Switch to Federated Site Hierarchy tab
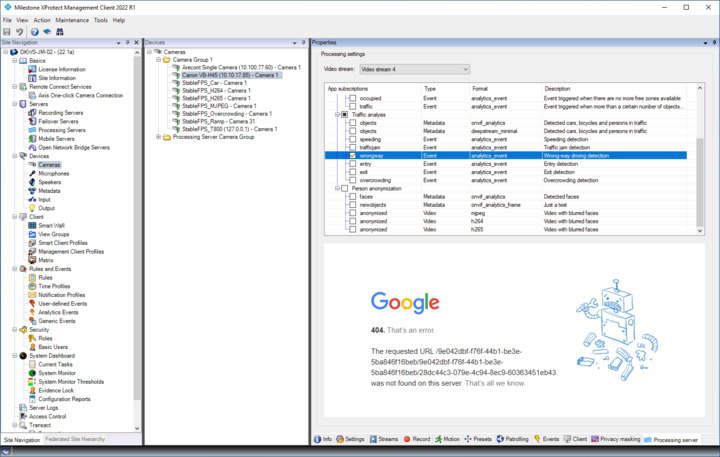 (x=78, y=439)
